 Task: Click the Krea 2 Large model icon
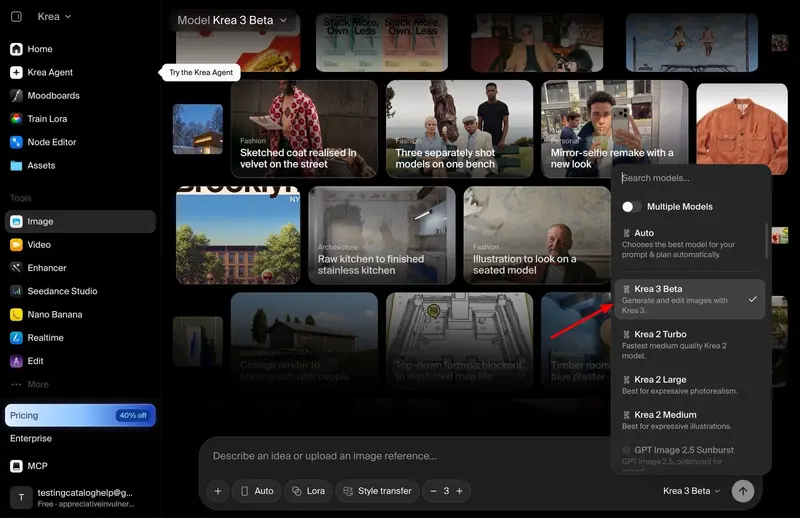[x=627, y=380]
